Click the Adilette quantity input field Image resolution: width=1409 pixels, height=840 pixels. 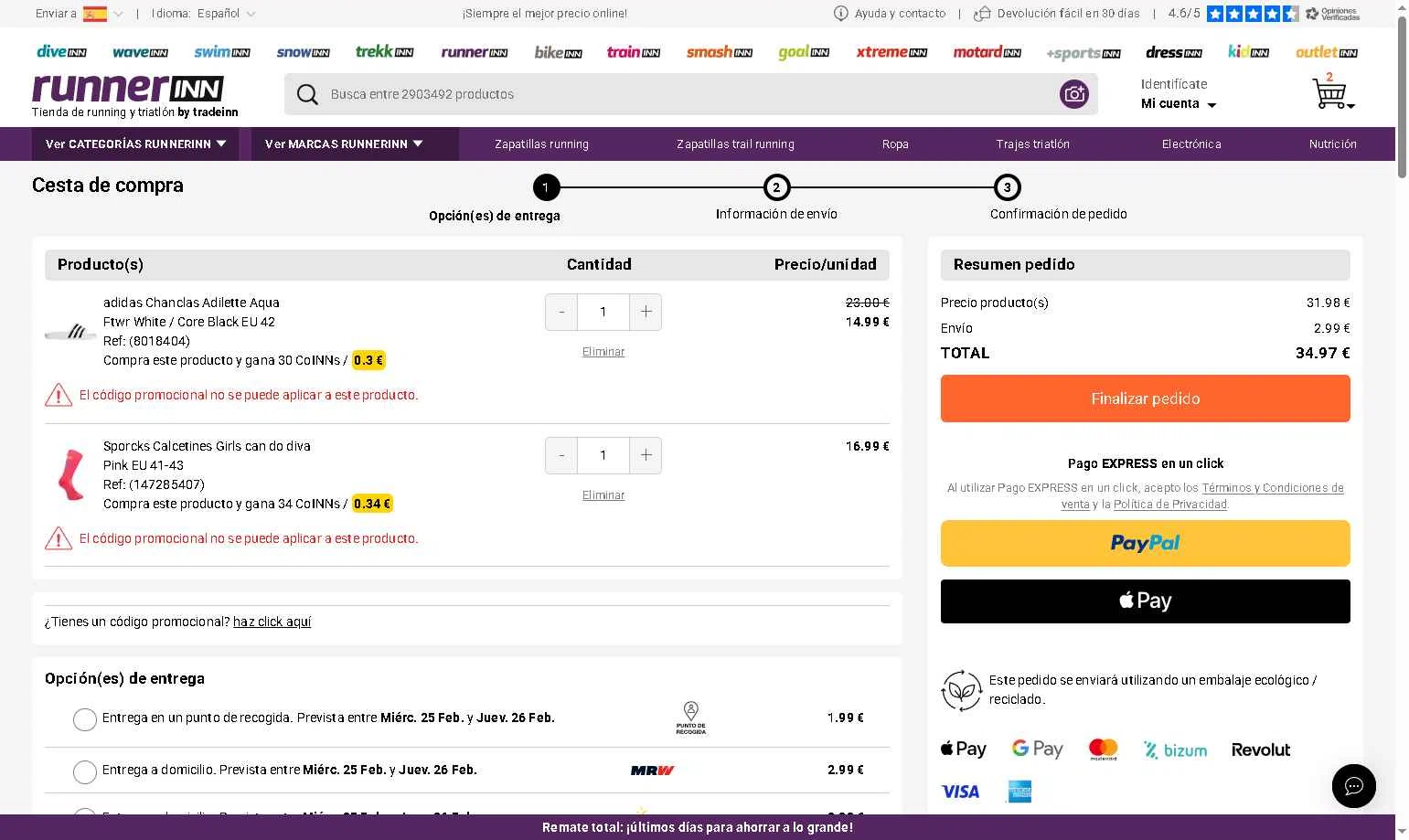click(603, 312)
